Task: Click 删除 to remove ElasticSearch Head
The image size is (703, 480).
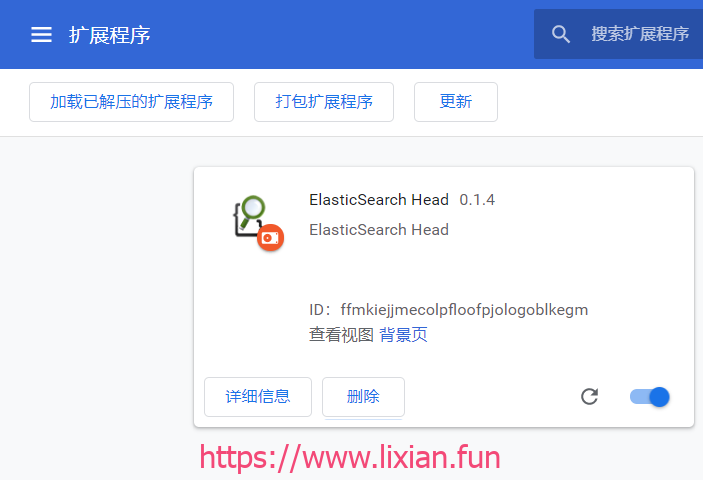Action: 363,397
